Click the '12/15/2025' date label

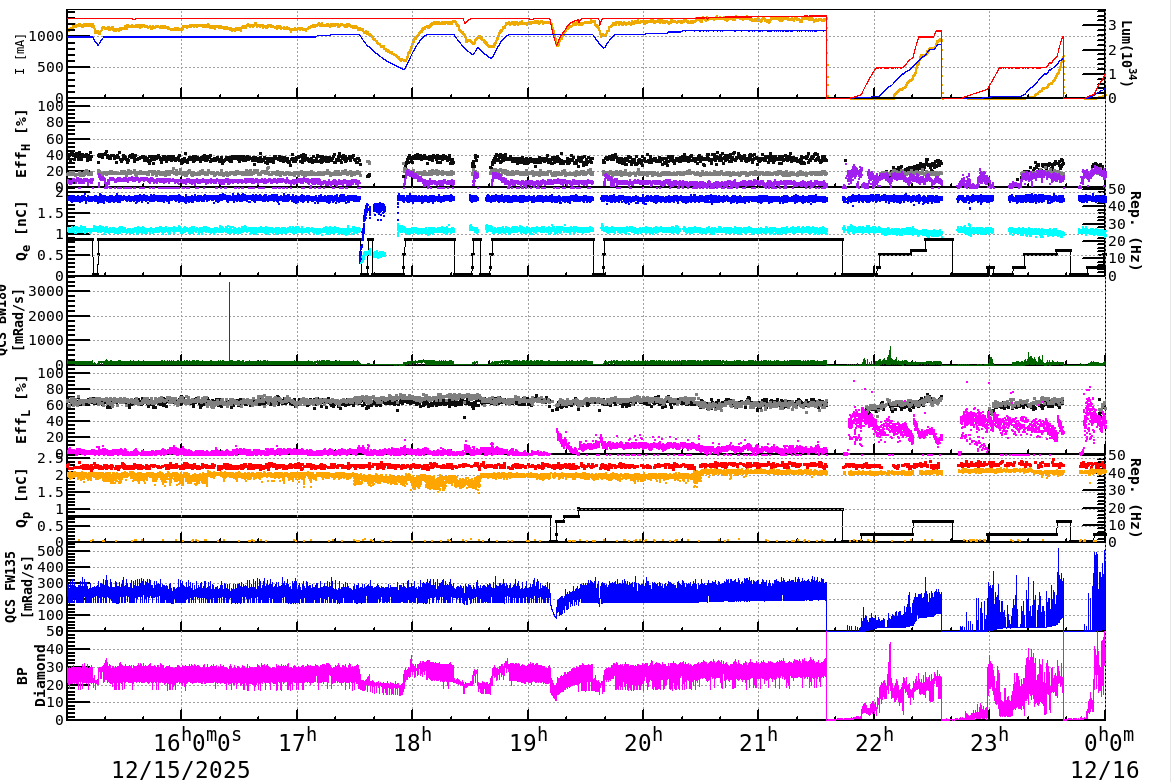[x=181, y=769]
